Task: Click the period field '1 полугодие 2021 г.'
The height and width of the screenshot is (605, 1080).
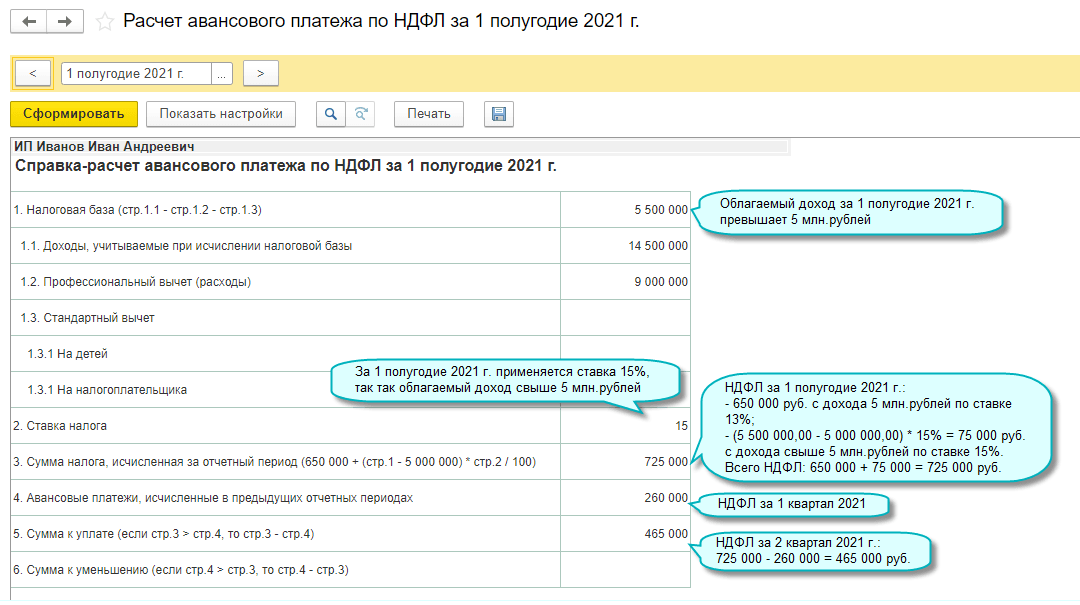Action: click(x=136, y=73)
